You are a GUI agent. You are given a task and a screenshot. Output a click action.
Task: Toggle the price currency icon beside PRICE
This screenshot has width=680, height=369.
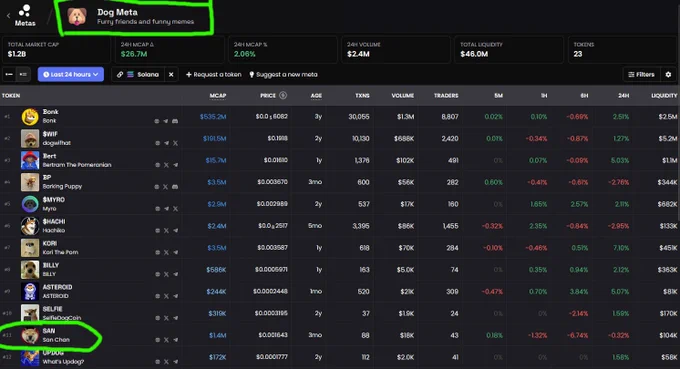[283, 95]
